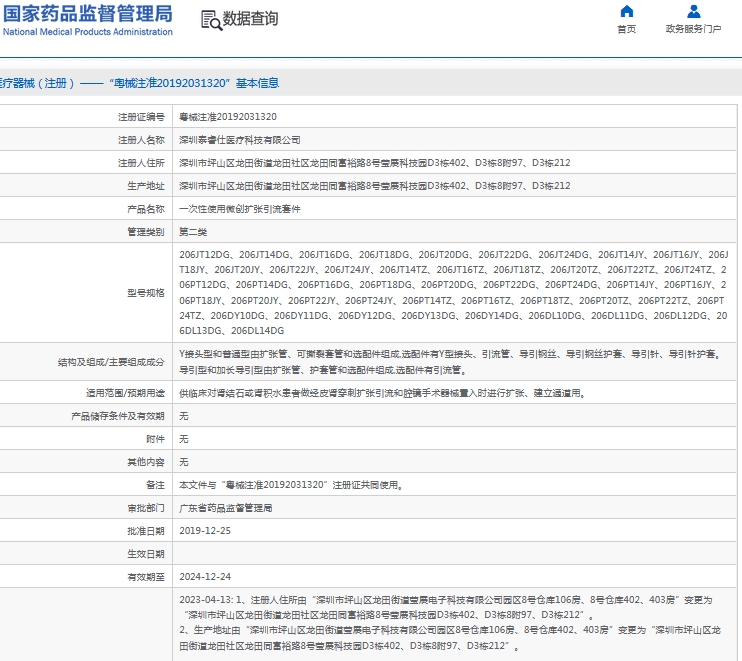Click the model list starting with 206JT12DG

pos(454,293)
